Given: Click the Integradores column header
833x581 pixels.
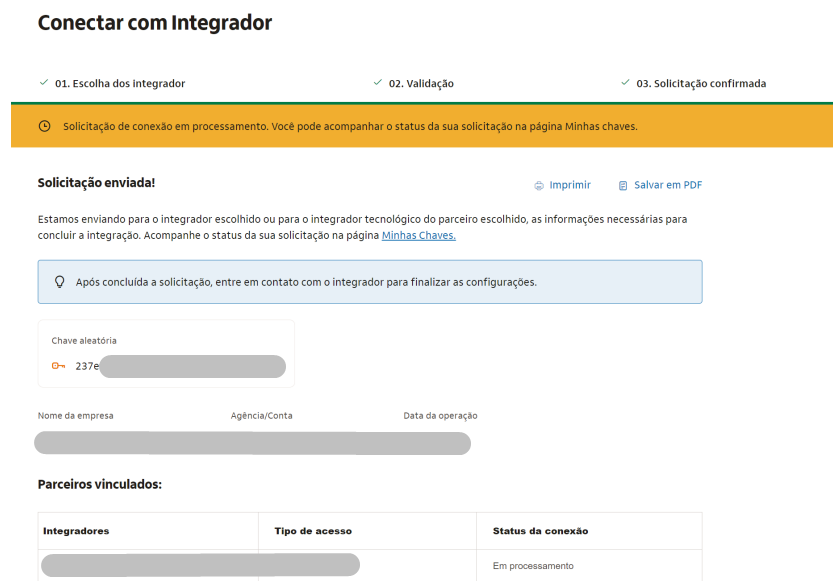Looking at the screenshot, I should [76, 531].
